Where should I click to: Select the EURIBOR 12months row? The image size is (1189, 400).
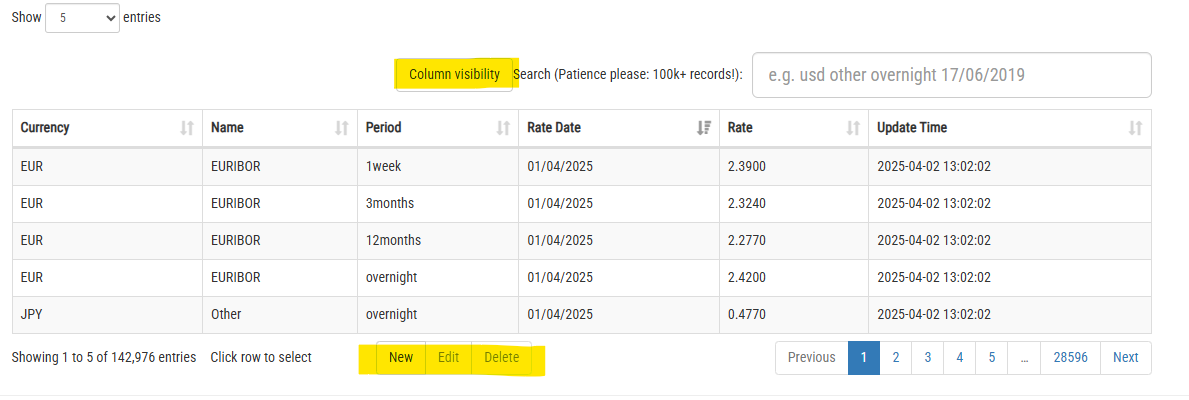[x=580, y=240]
